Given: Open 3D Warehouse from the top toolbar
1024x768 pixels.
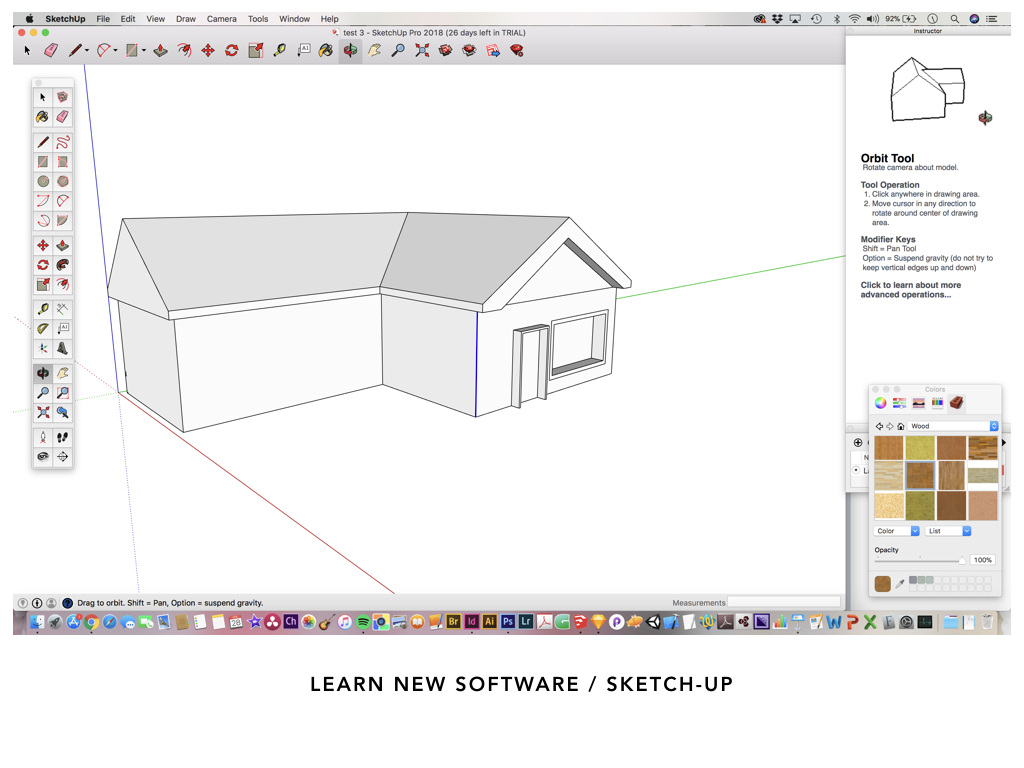Looking at the screenshot, I should point(445,50).
